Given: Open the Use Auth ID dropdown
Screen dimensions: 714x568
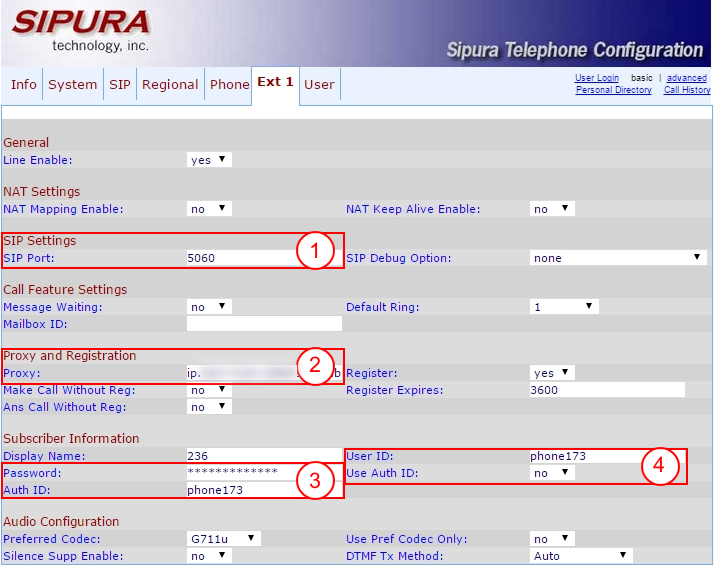Looking at the screenshot, I should tap(552, 473).
